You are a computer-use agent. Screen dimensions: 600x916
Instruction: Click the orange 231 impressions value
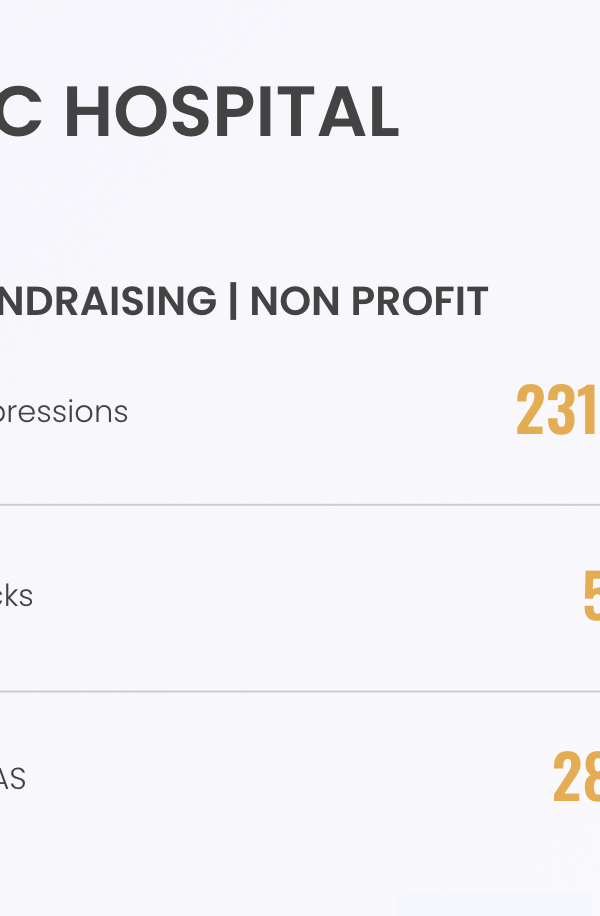tap(557, 411)
